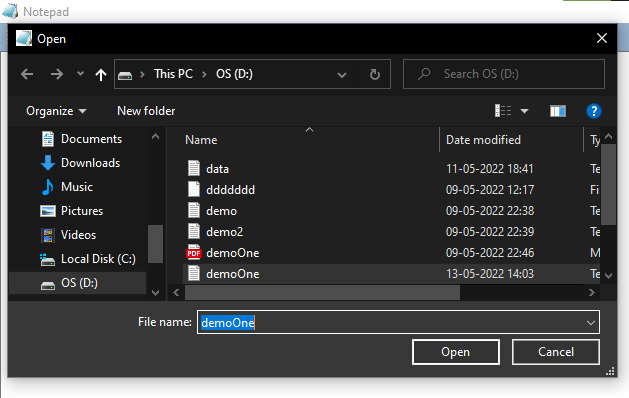Click the Videos film icon

pos(48,235)
